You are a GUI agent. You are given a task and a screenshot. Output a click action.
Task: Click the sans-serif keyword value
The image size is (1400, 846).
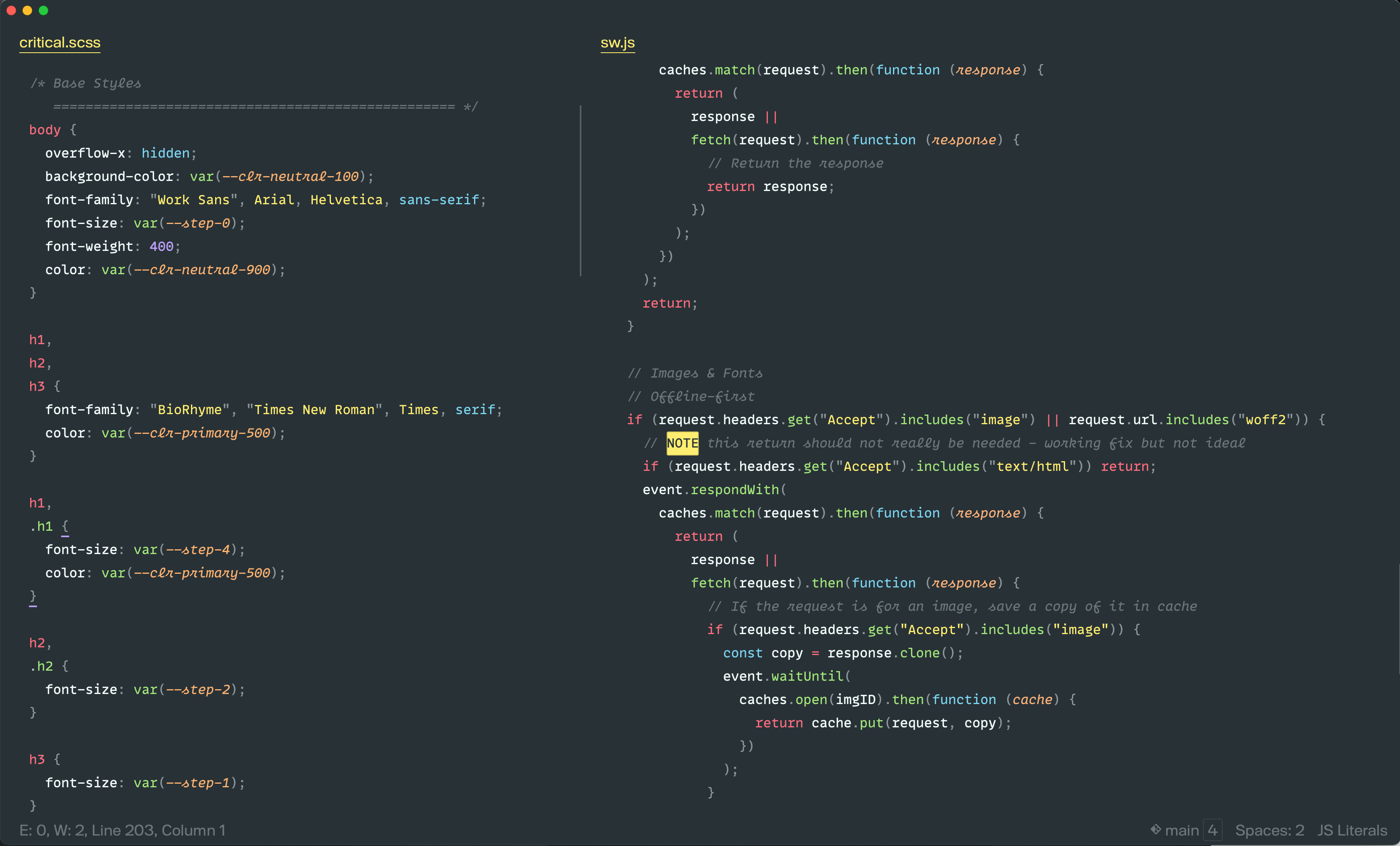click(x=439, y=199)
